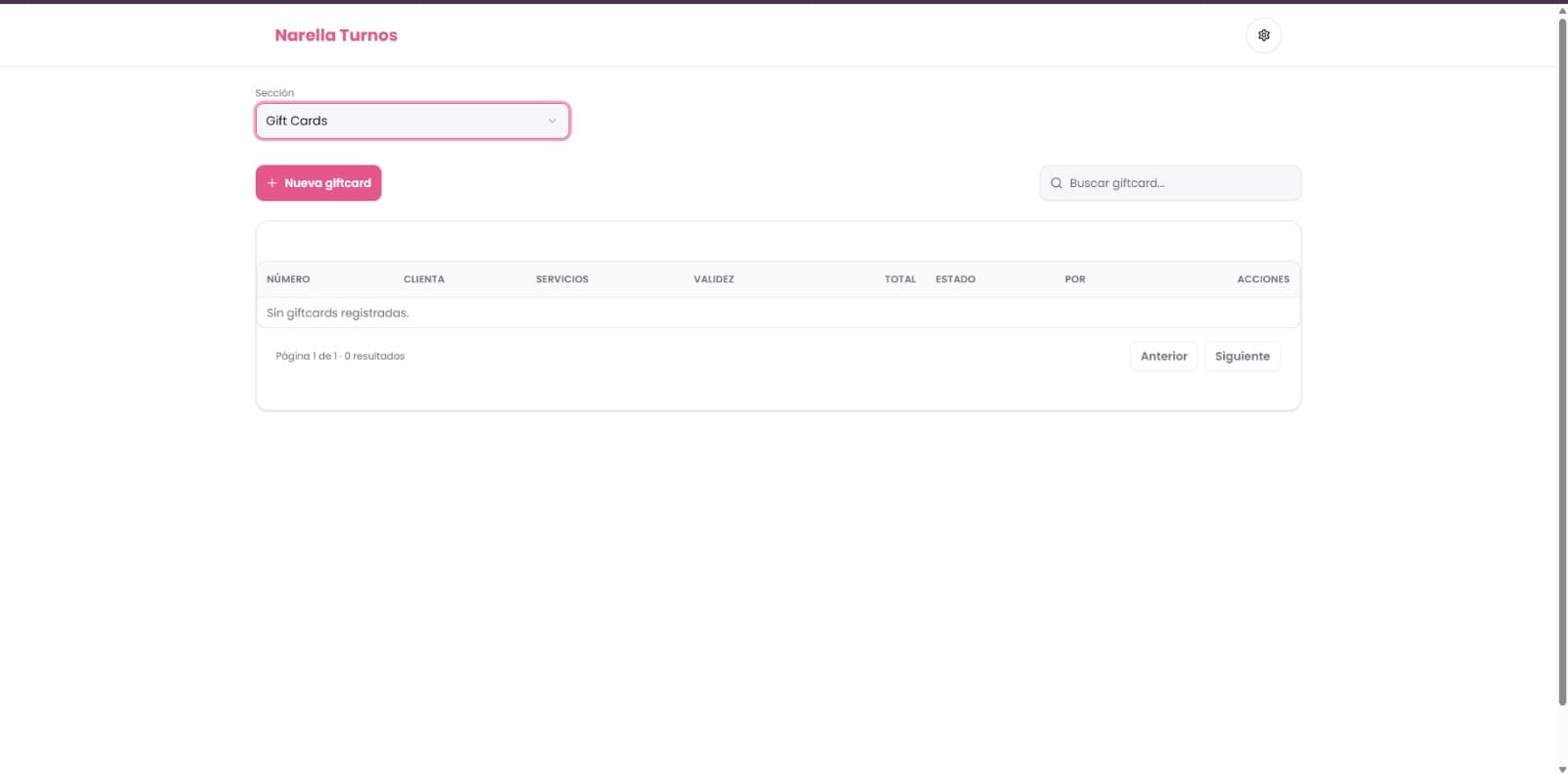Click the Narella Turnos logo
The image size is (1568, 775).
[x=336, y=35]
